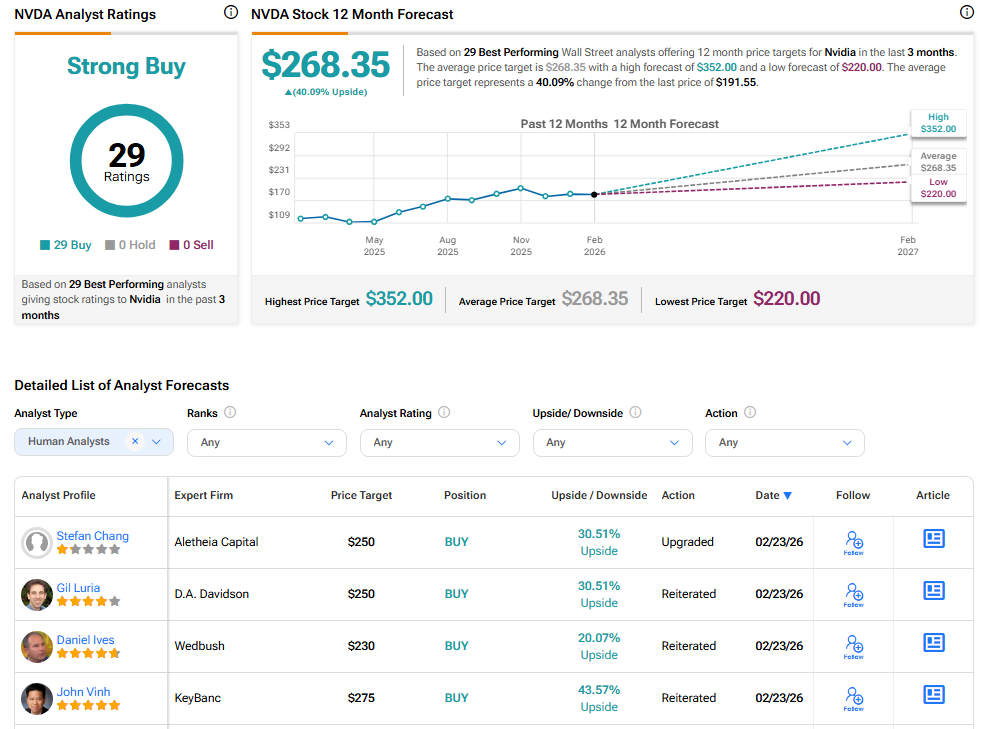Open Stefan Chang's analyst profile
The height and width of the screenshot is (729, 982).
click(x=92, y=536)
